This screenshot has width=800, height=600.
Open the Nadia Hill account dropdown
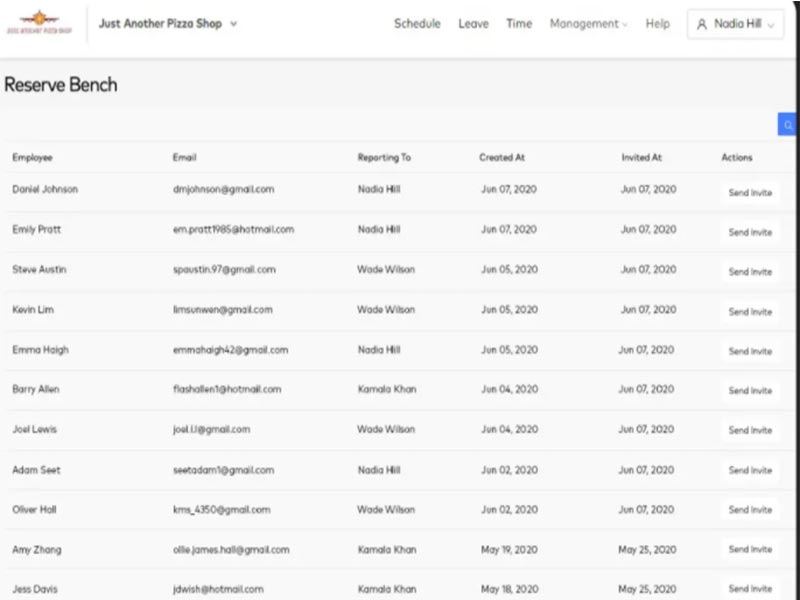pyautogui.click(x=735, y=24)
